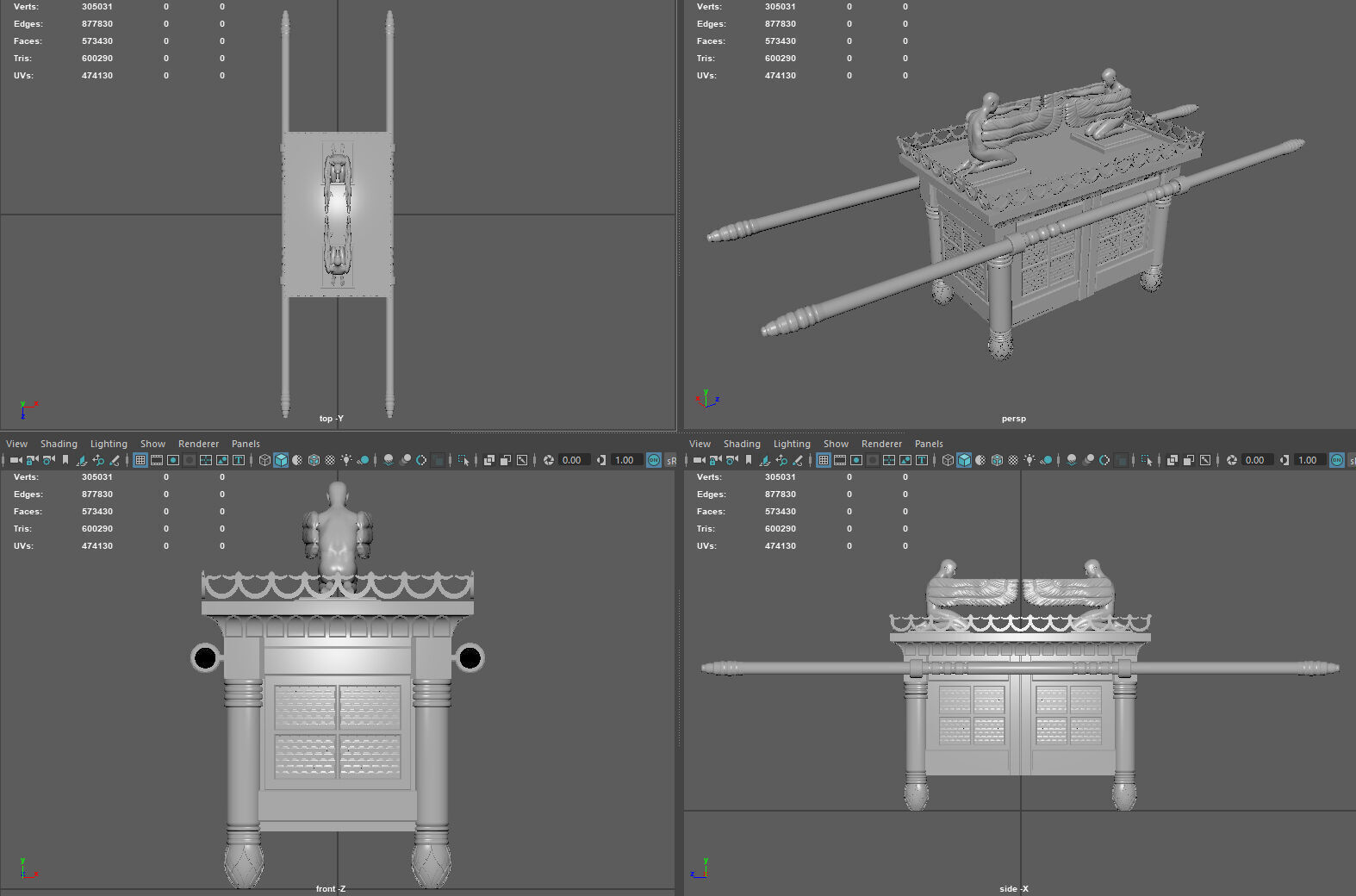The width and height of the screenshot is (1356, 896).
Task: Click exposure 0.00 field in front view toolbar
Action: point(575,460)
